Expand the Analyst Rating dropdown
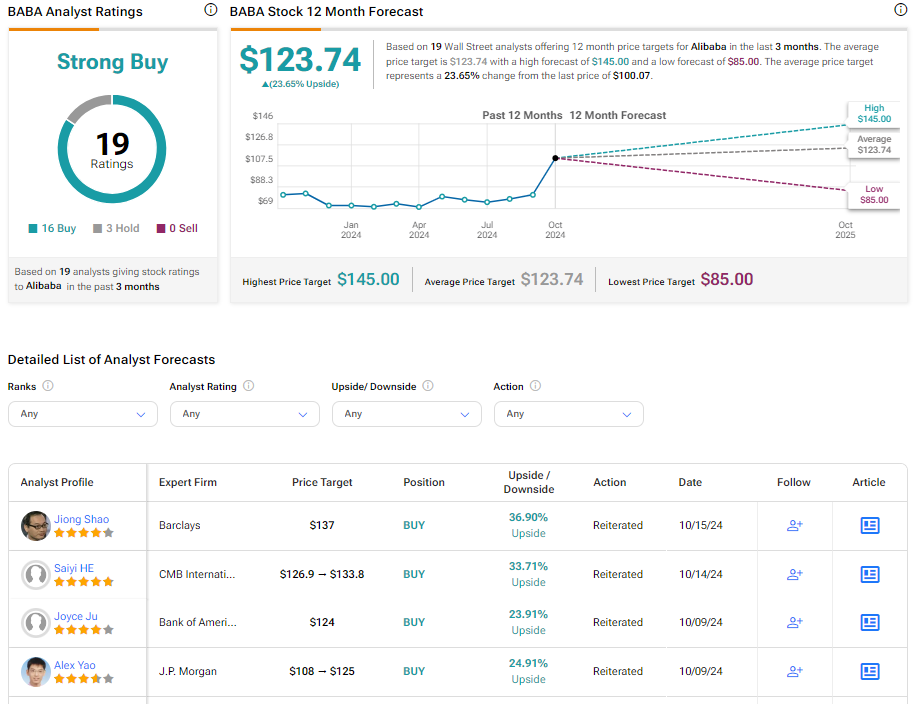Viewport: 915px width, 704px height. click(x=245, y=414)
